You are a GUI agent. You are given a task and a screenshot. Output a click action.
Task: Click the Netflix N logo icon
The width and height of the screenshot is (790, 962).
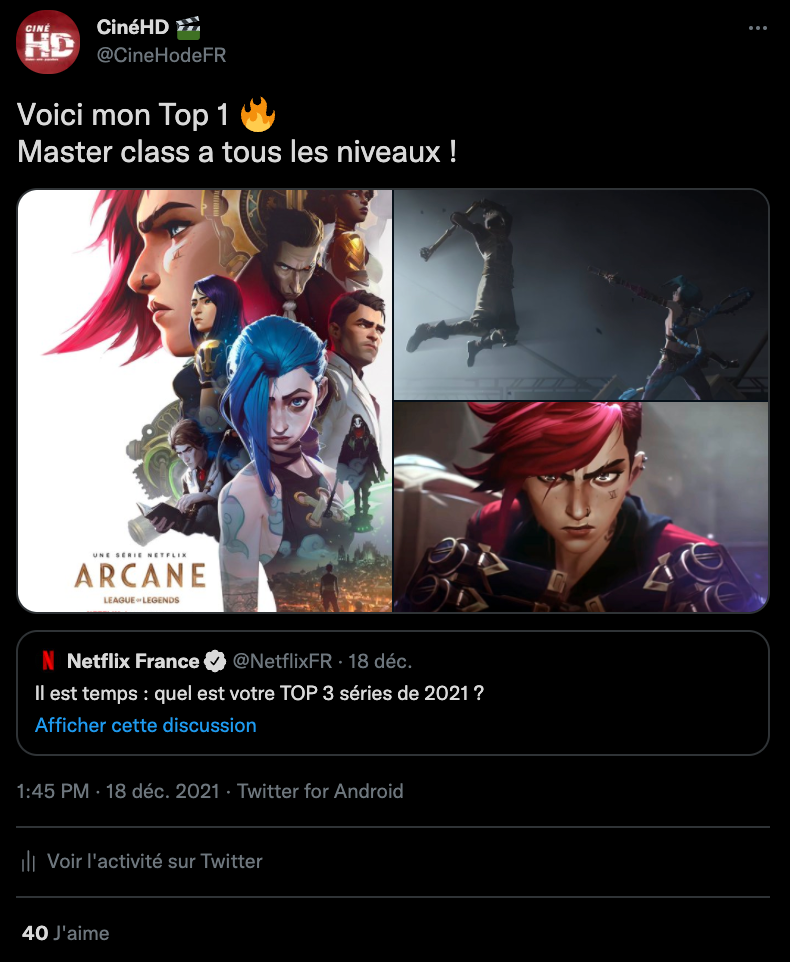(48, 661)
